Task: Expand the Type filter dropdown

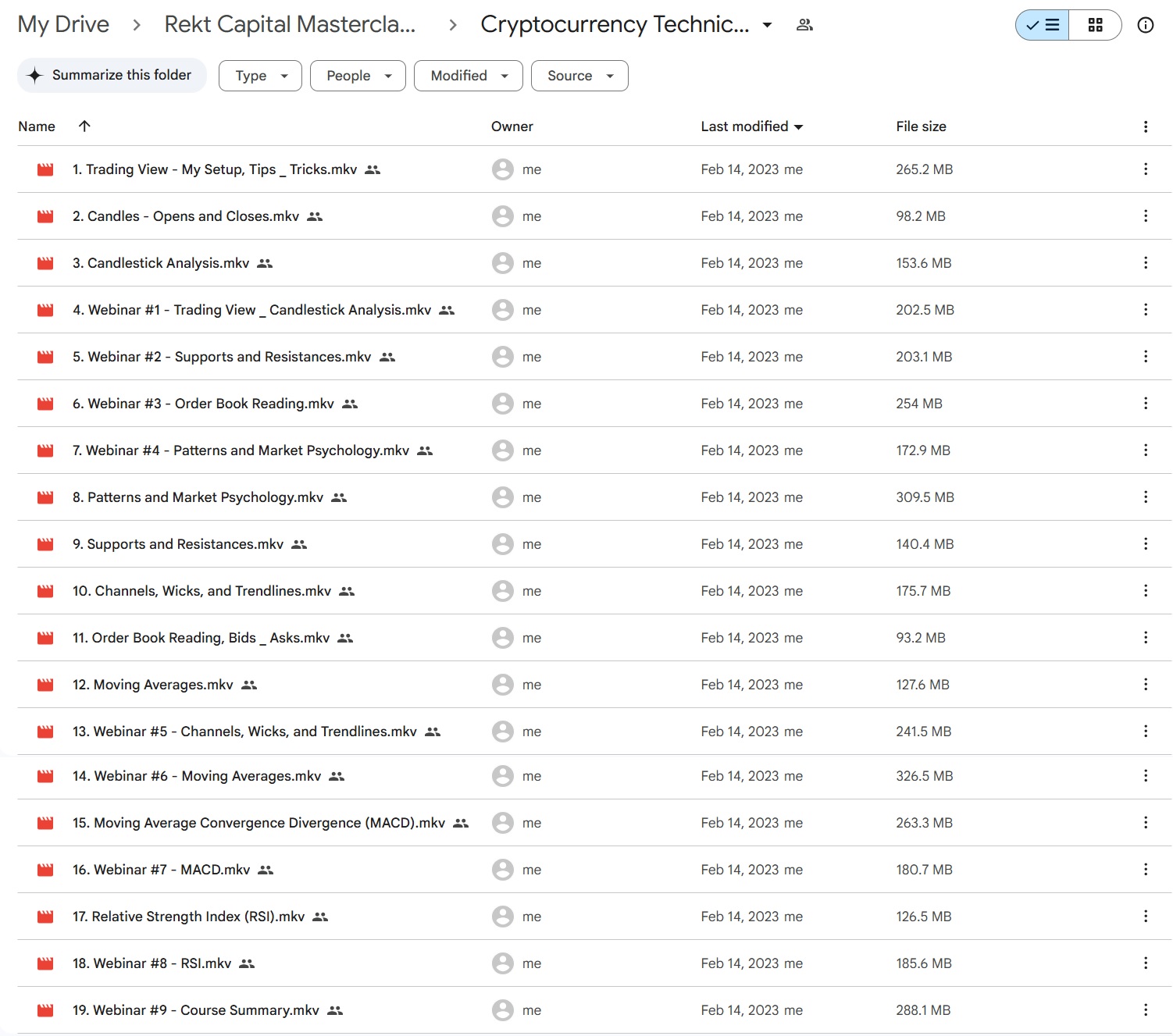Action: coord(260,76)
